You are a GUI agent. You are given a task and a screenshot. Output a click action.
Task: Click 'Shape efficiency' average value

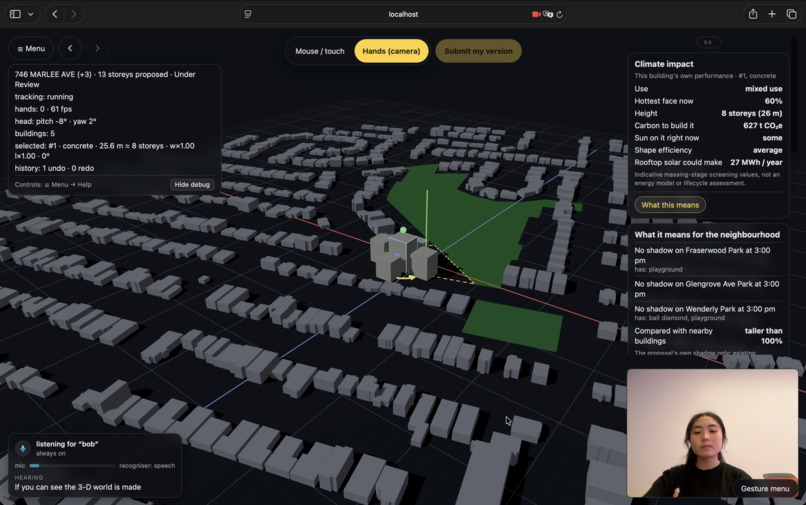point(767,150)
